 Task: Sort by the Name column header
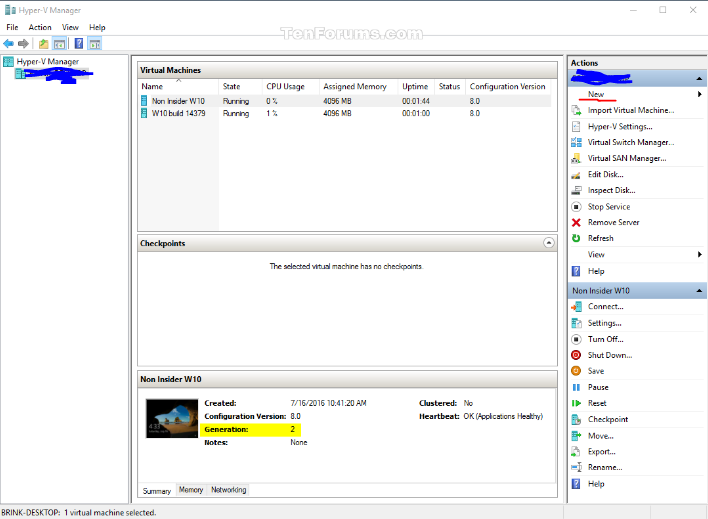point(178,87)
